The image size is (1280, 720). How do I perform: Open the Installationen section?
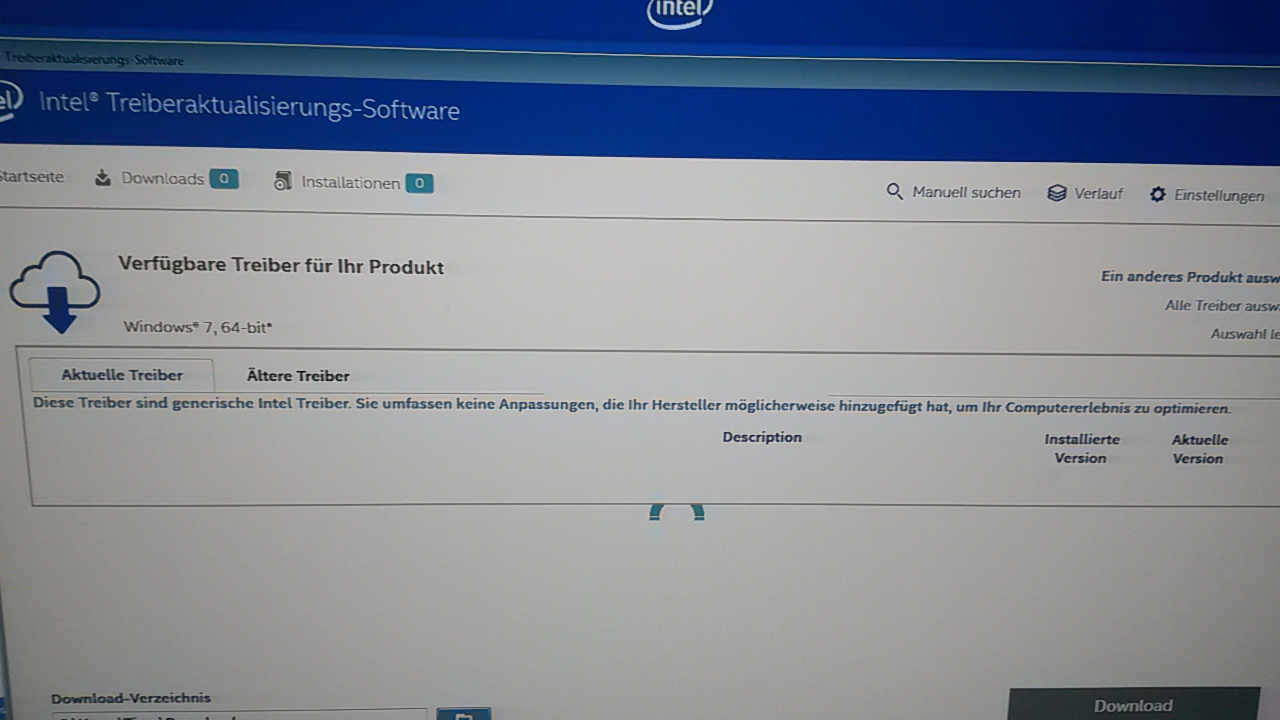click(353, 183)
